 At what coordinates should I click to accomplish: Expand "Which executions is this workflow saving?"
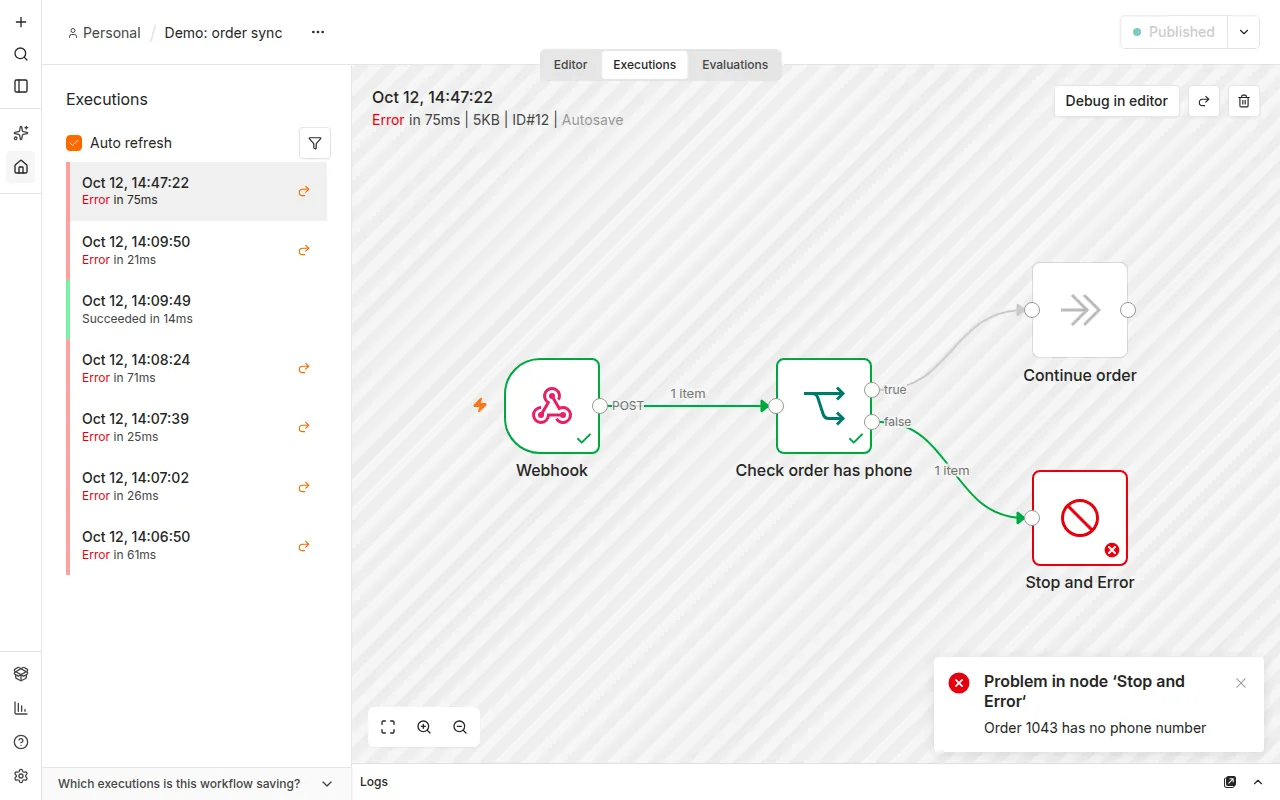click(x=196, y=784)
